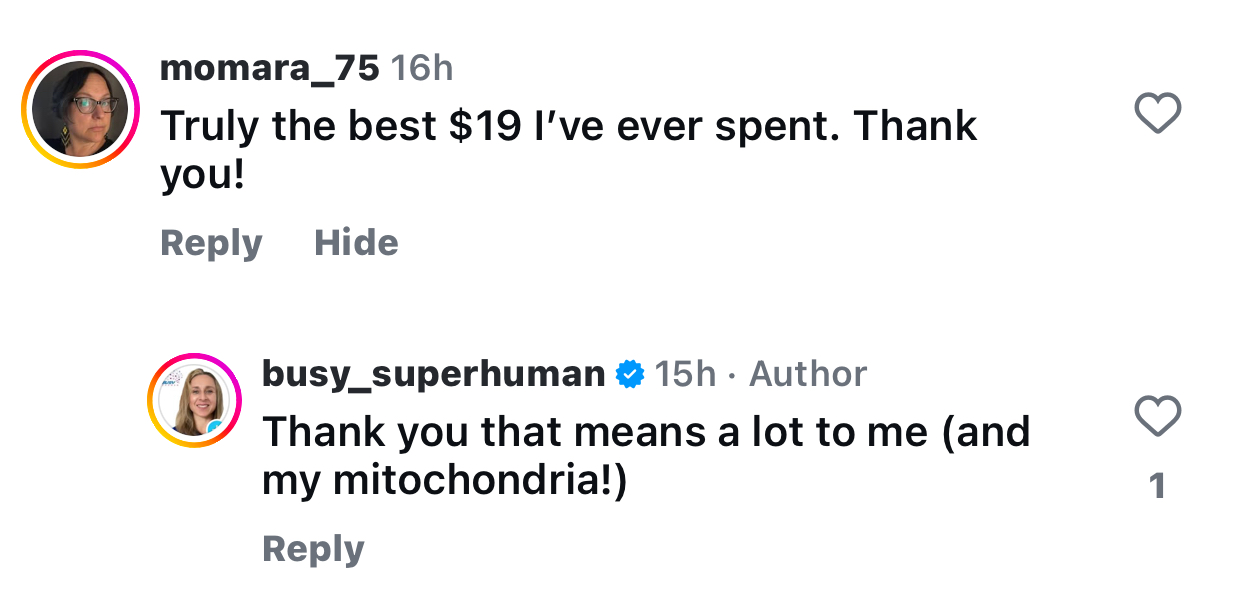Image resolution: width=1242 pixels, height=608 pixels.
Task: Hide the momara_75 comment
Action: [356, 243]
